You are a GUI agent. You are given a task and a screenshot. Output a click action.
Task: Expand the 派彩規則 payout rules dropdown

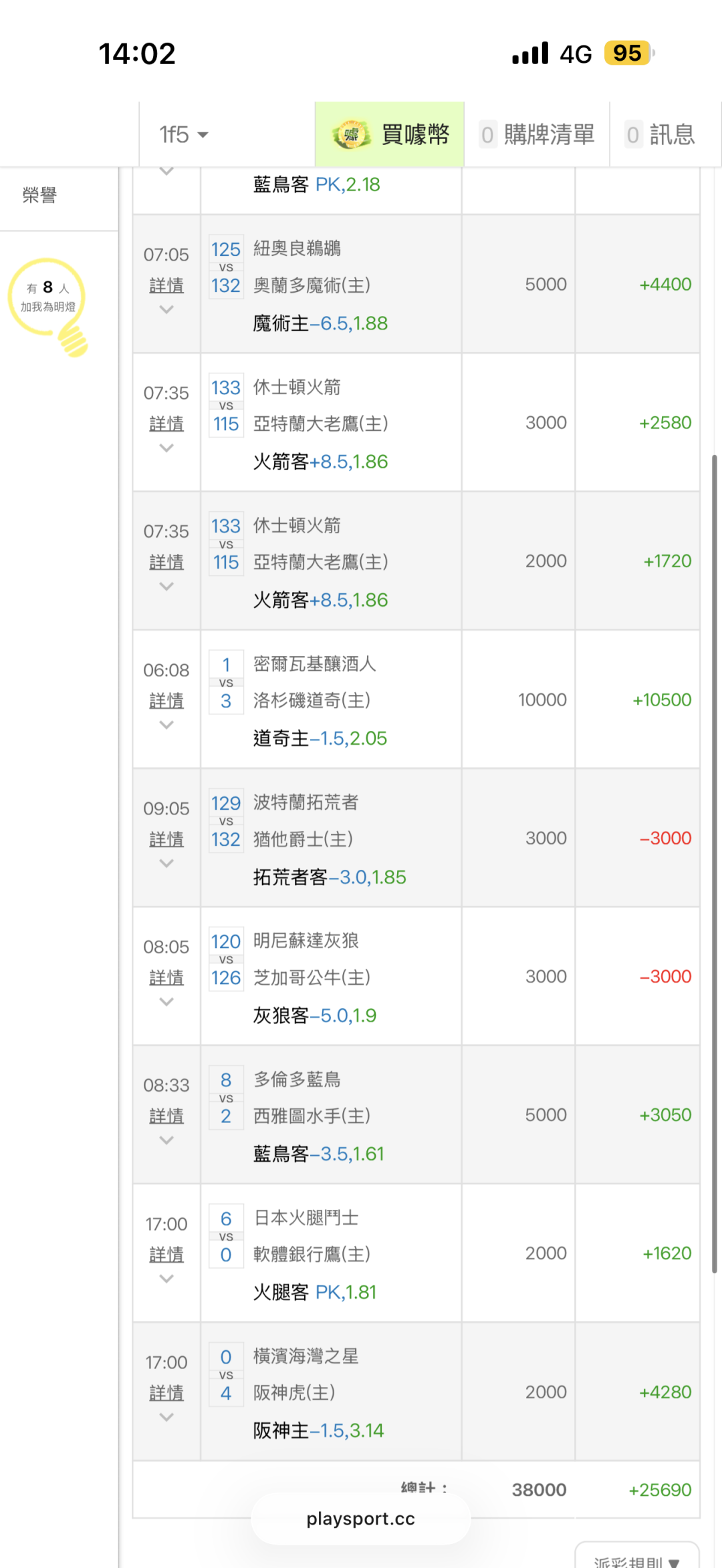point(637,1560)
